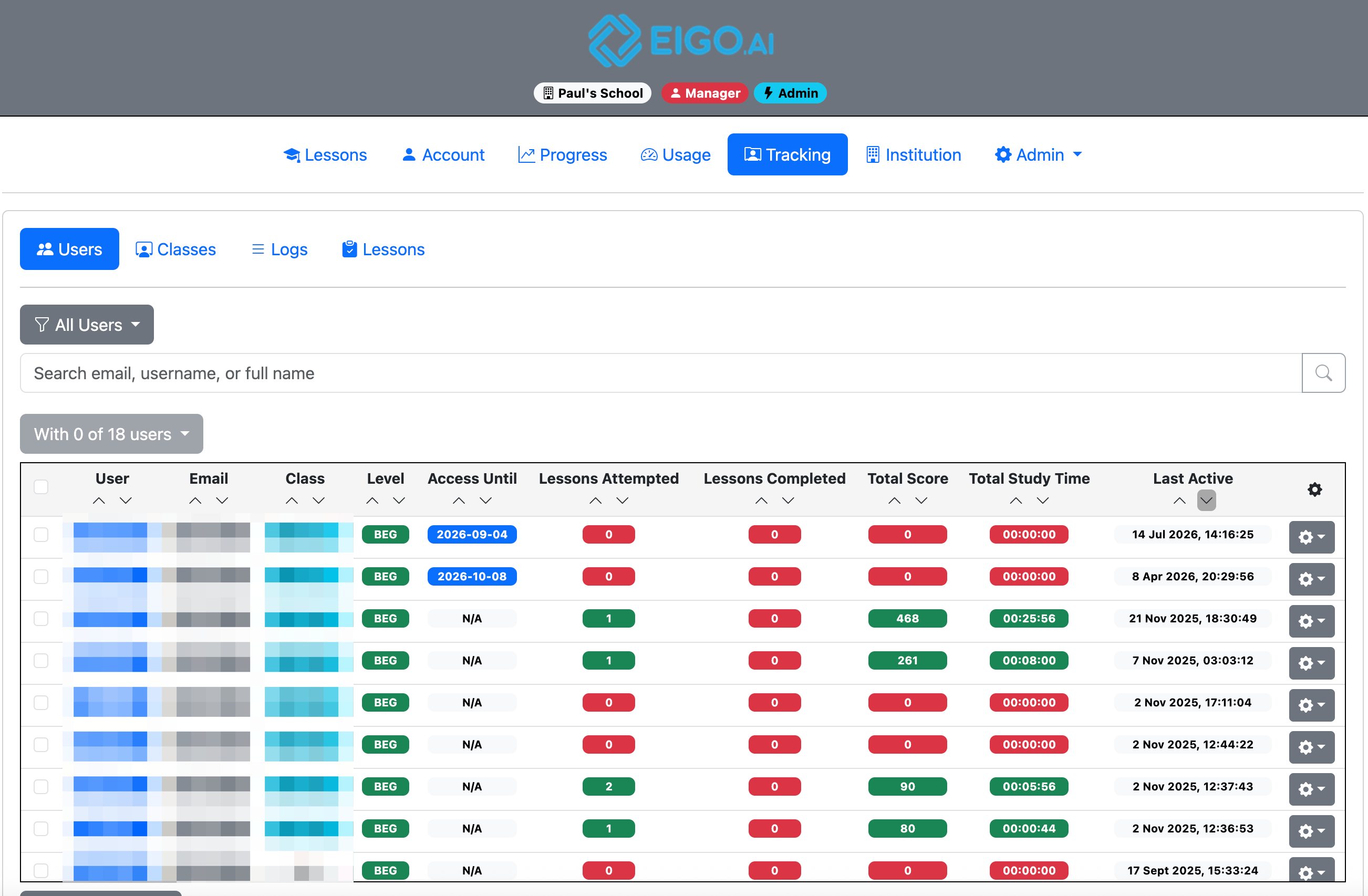Click the Manager role badge
1368x896 pixels.
pyautogui.click(x=704, y=93)
